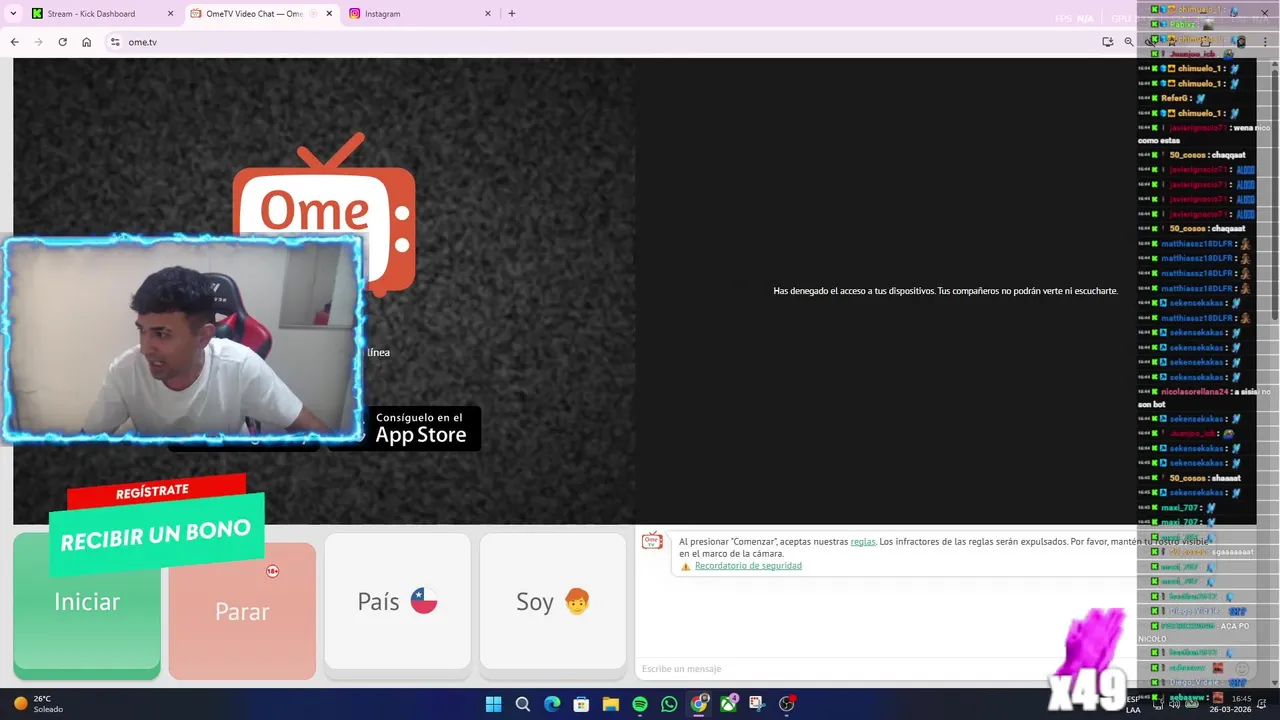Go back in browser history
Viewport: 1280px width, 720px height.
pyautogui.click(x=14, y=42)
